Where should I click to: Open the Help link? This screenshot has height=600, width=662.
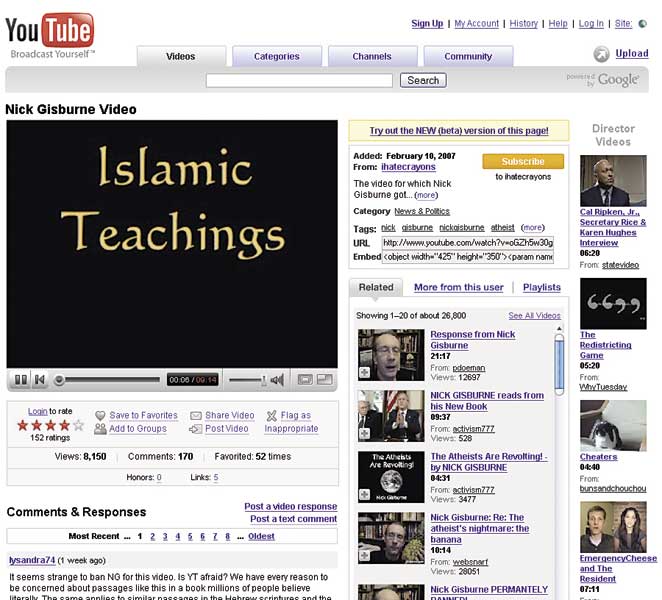coord(558,24)
